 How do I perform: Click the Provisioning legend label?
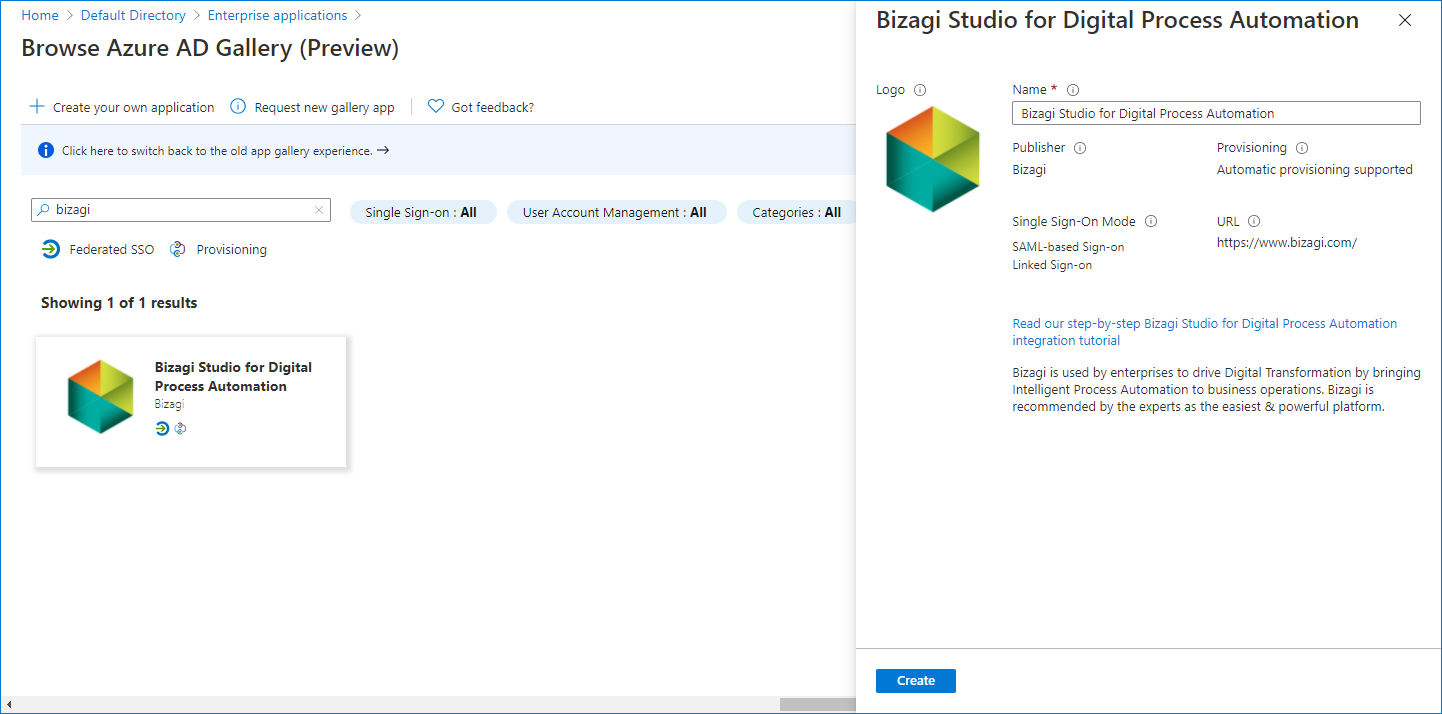(x=232, y=250)
